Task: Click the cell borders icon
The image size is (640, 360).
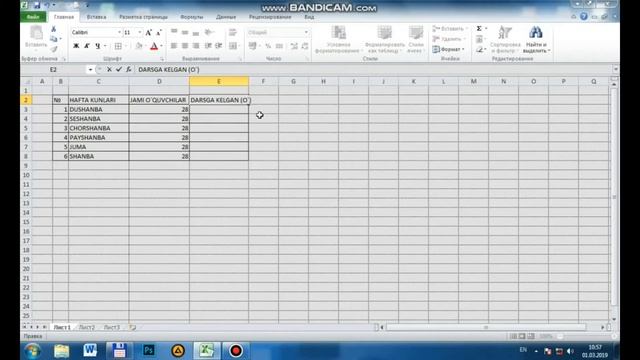Action: [118, 46]
